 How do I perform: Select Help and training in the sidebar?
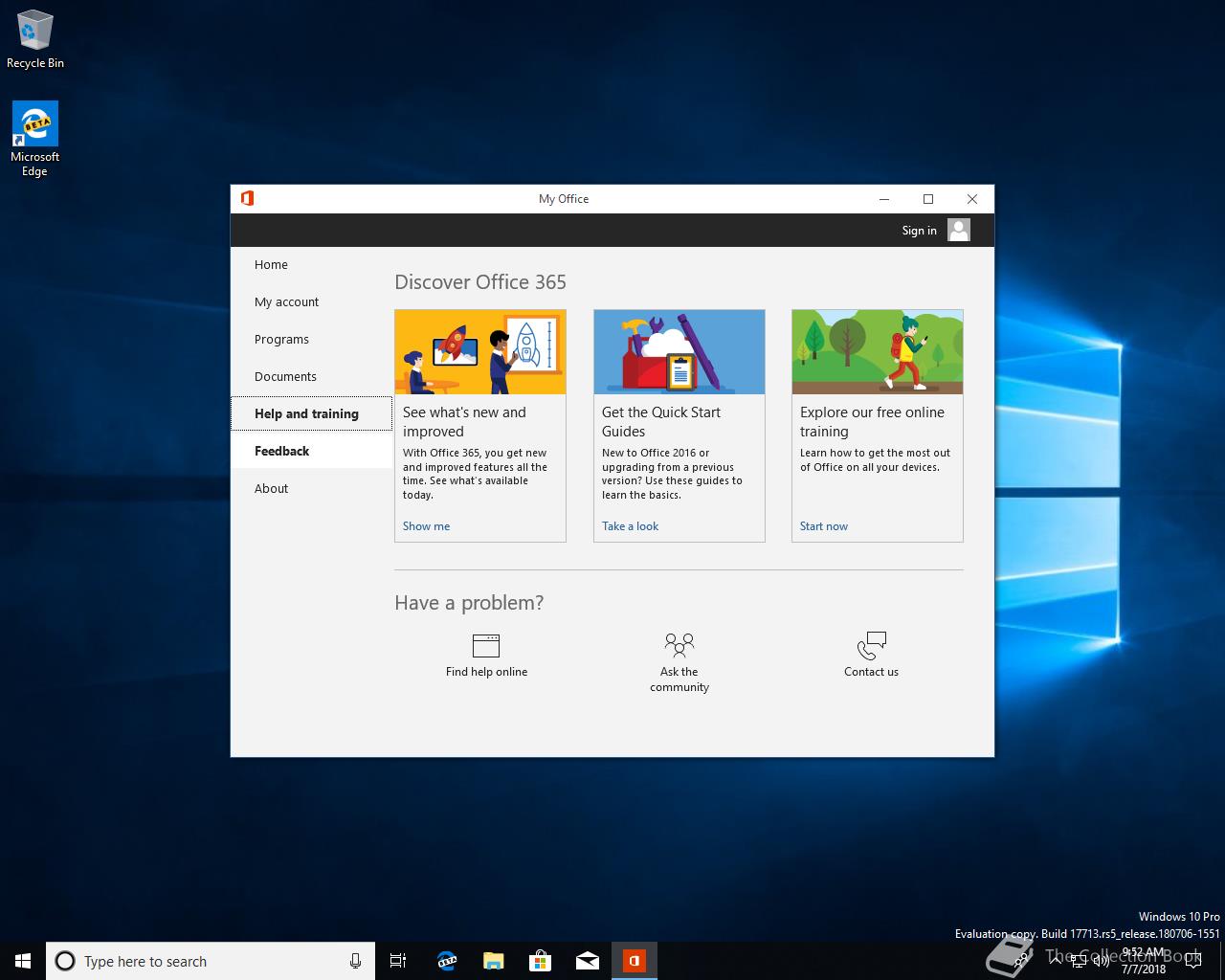click(311, 413)
